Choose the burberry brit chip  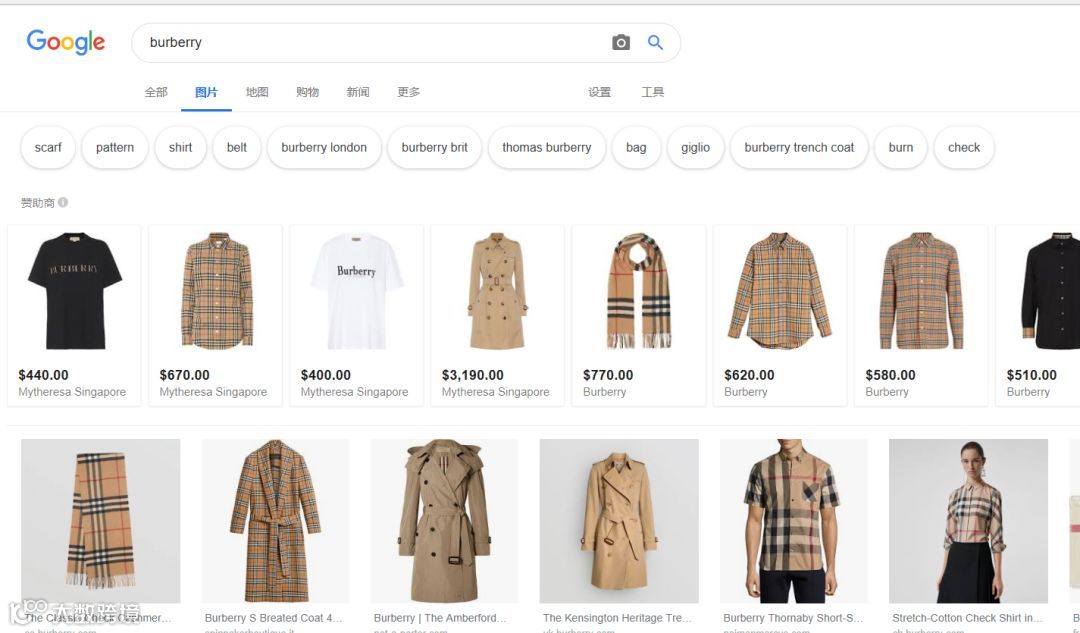click(x=434, y=147)
